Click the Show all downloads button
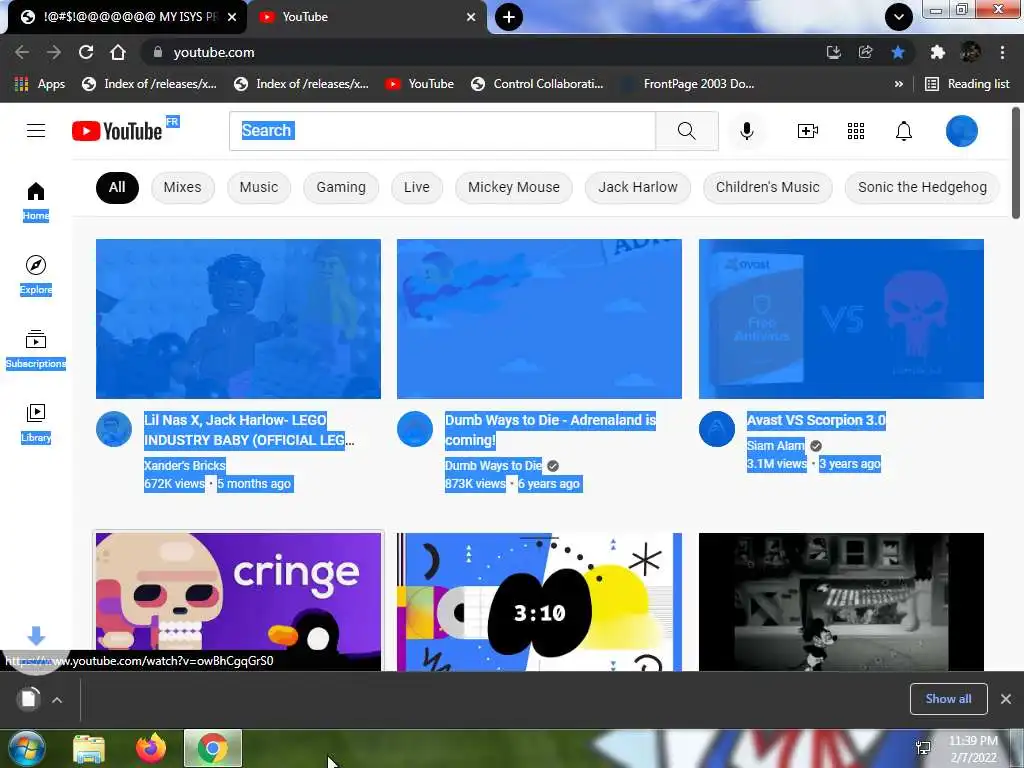The image size is (1024, 768). point(948,699)
